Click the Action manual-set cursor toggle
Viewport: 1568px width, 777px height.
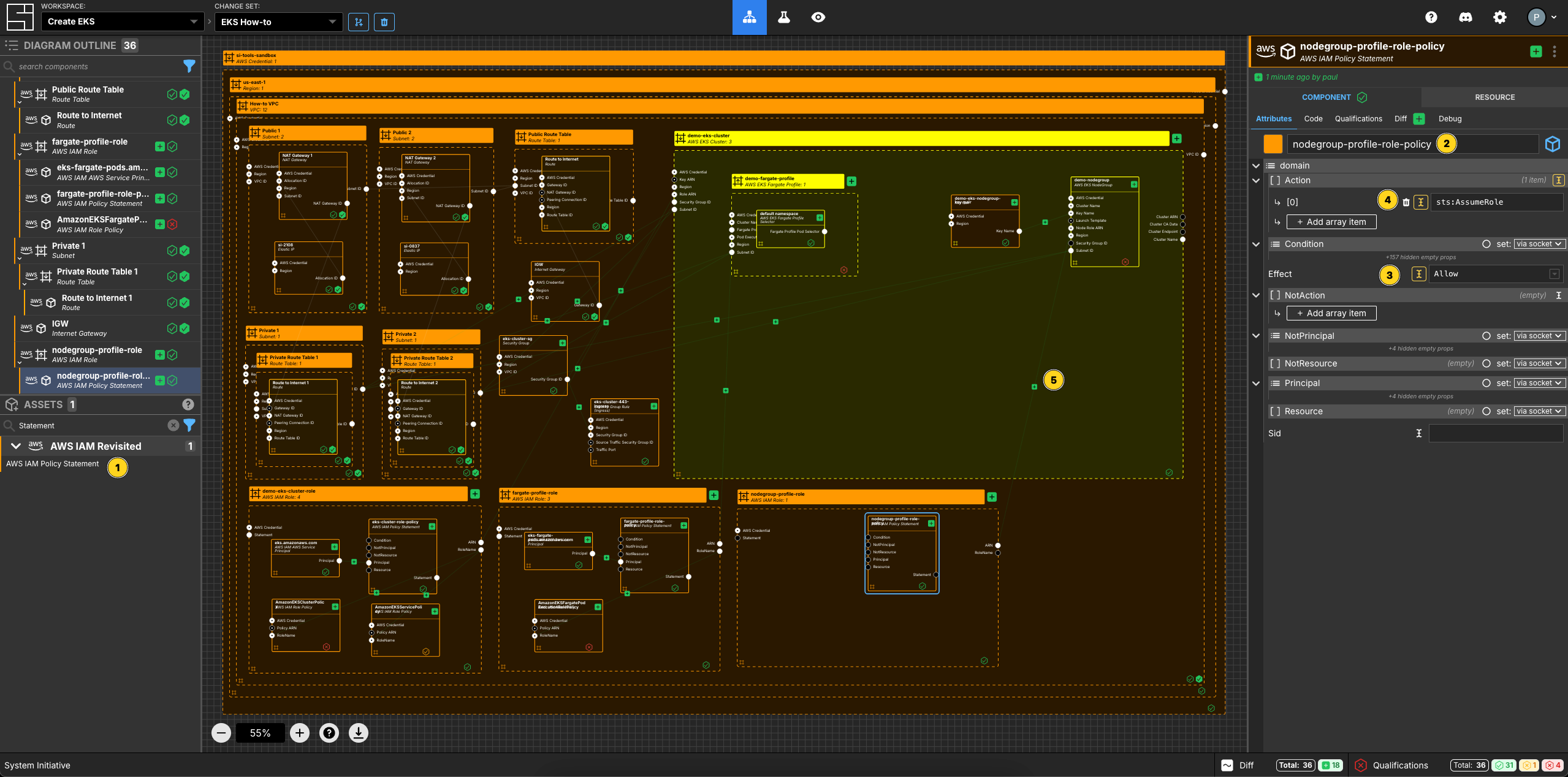coord(1558,180)
